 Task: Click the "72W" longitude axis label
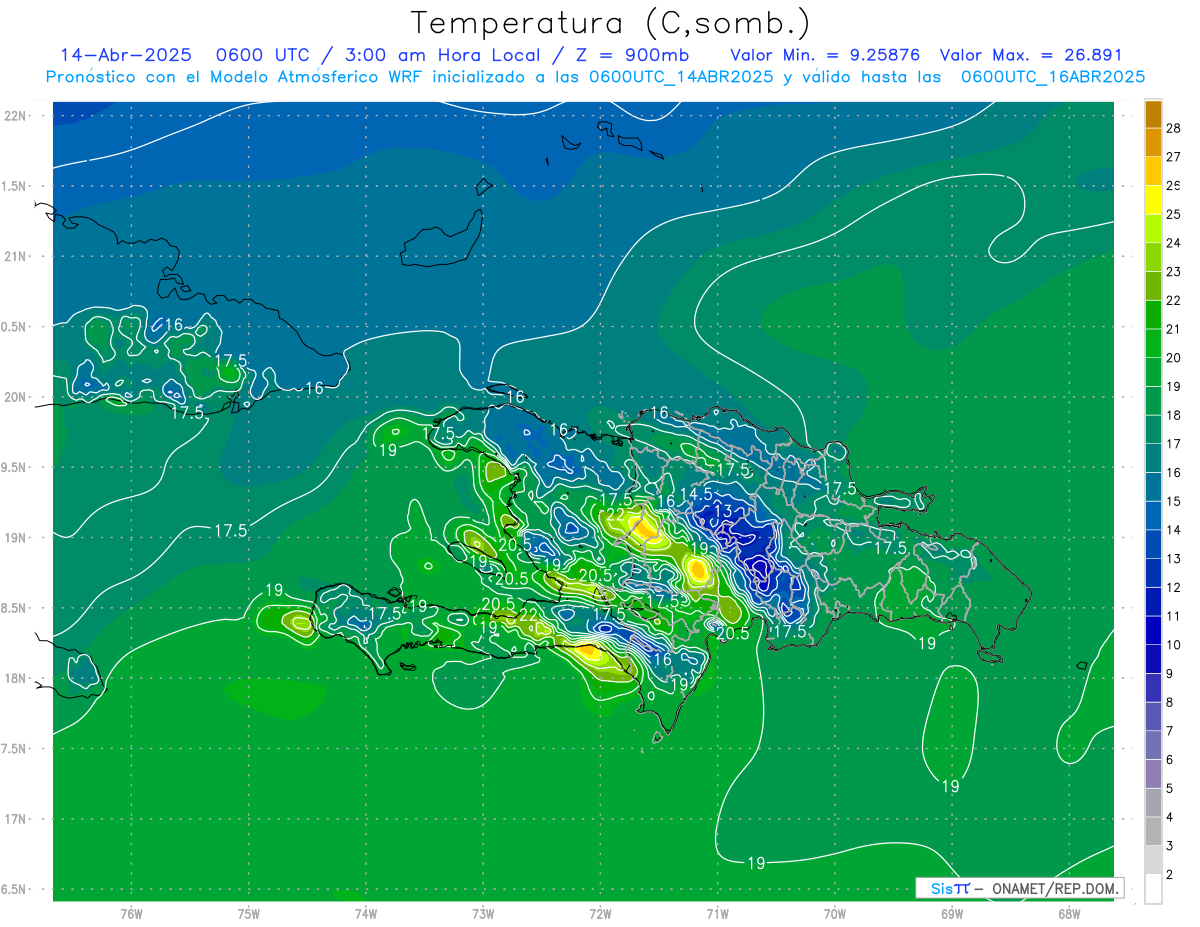coord(600,914)
